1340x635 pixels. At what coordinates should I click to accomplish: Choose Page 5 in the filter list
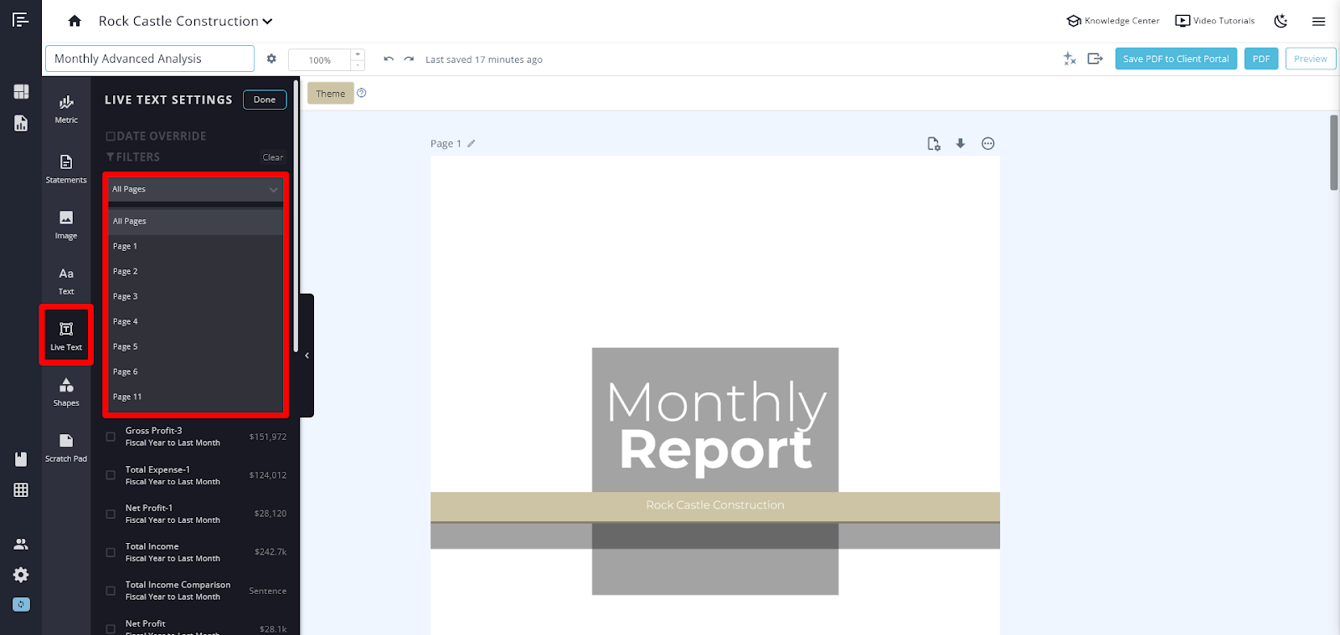[195, 346]
